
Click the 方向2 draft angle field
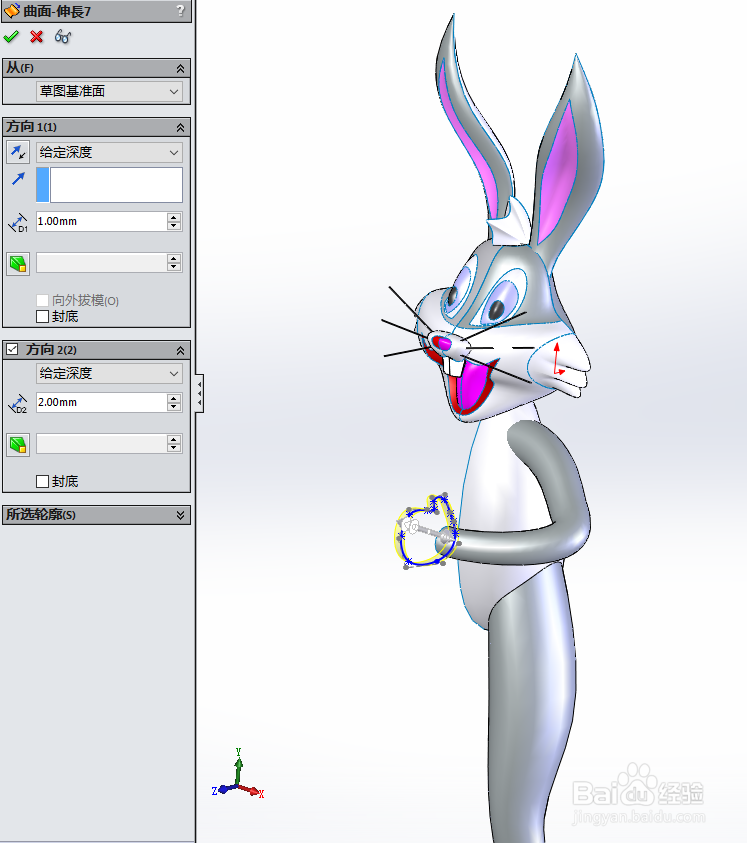101,444
